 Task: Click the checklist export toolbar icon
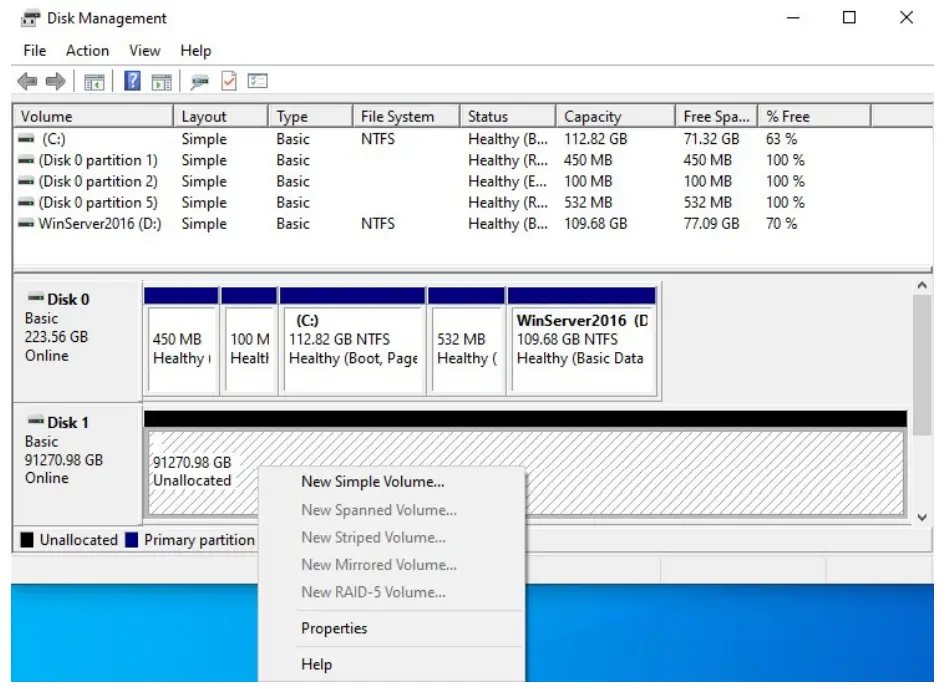(x=260, y=81)
